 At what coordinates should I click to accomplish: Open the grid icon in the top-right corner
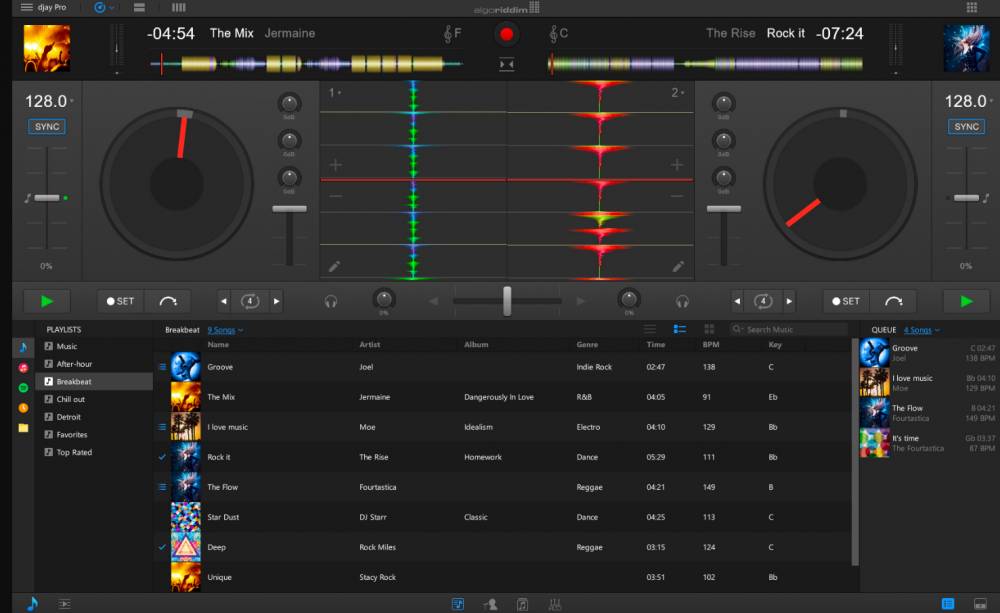coord(971,8)
